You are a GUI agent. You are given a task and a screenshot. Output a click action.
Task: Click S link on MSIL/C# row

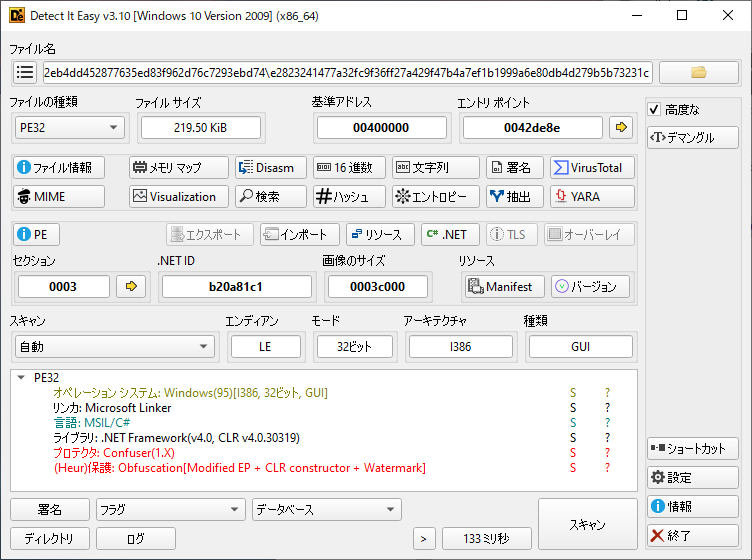[573, 422]
